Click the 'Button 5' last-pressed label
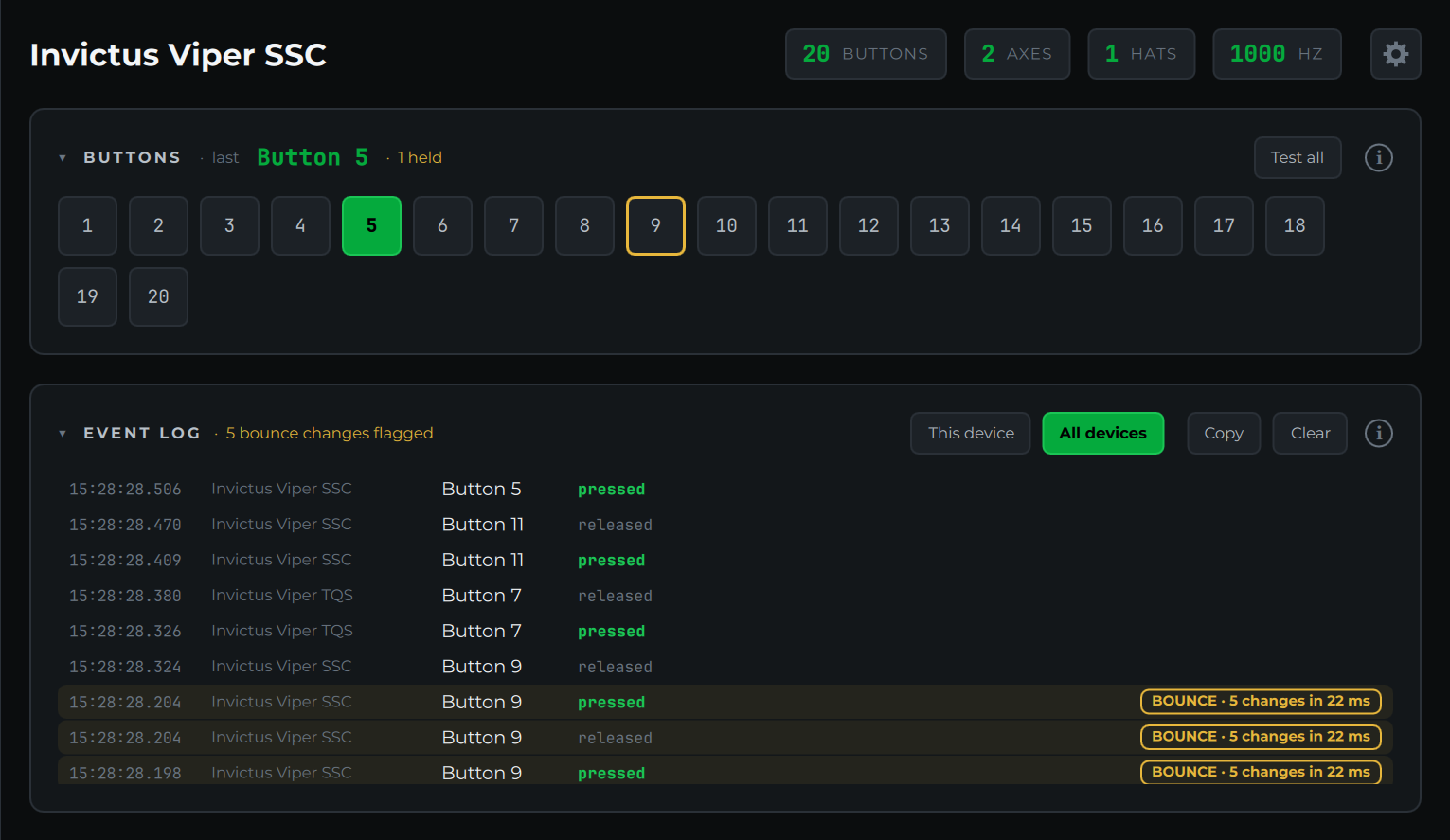1450x840 pixels. coord(313,157)
